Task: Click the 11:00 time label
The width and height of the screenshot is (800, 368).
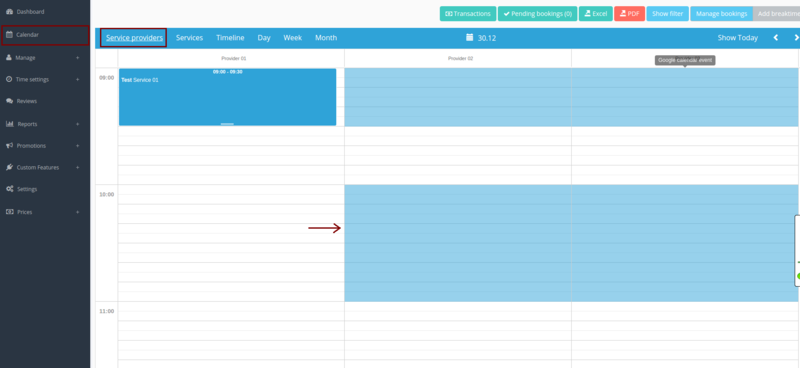Action: [107, 311]
